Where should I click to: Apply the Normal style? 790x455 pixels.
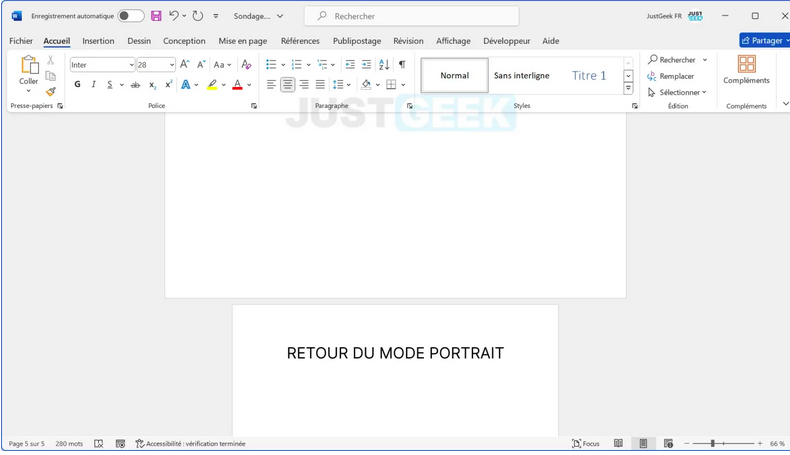(454, 76)
